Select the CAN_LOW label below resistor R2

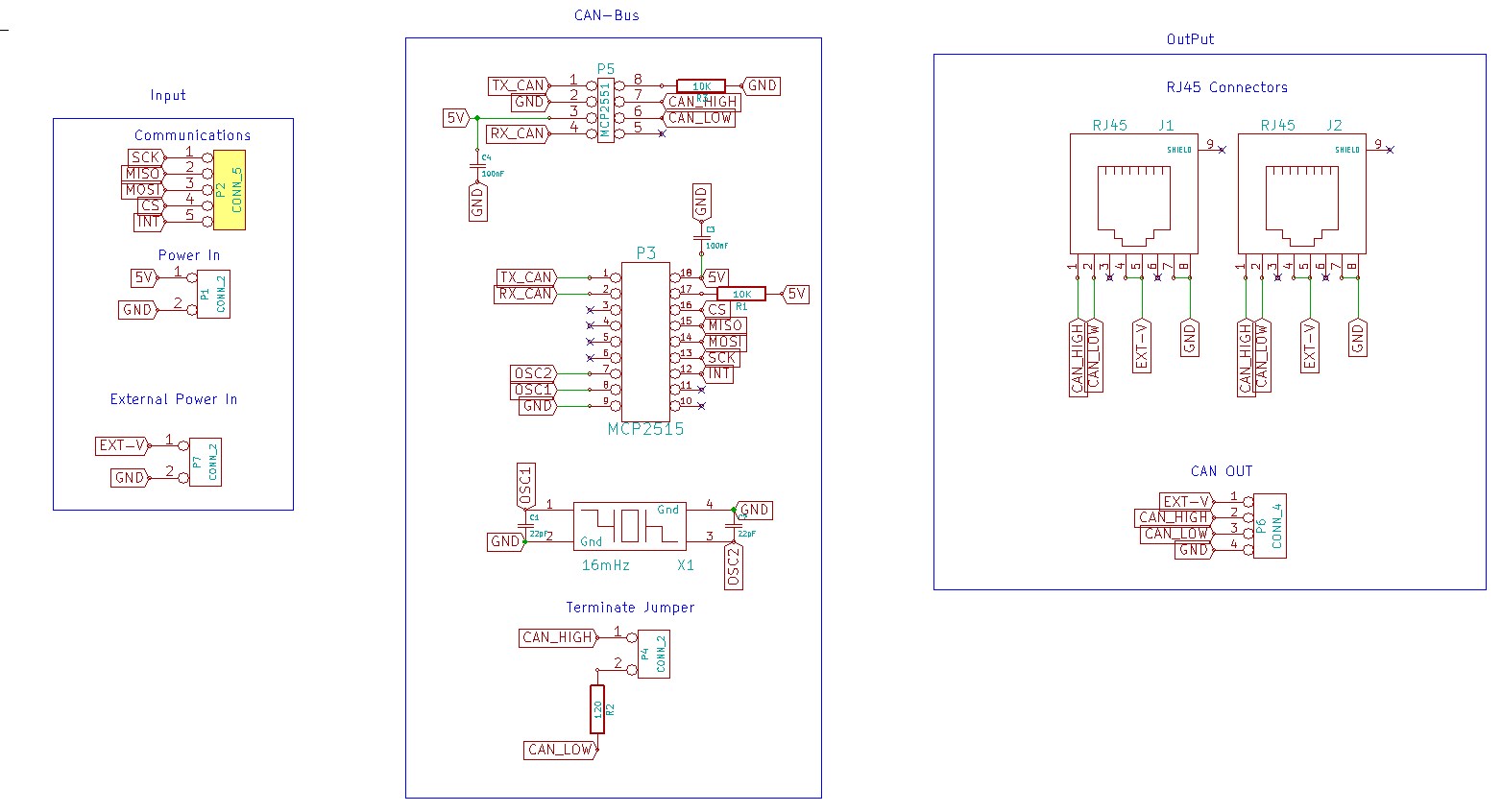click(x=561, y=750)
